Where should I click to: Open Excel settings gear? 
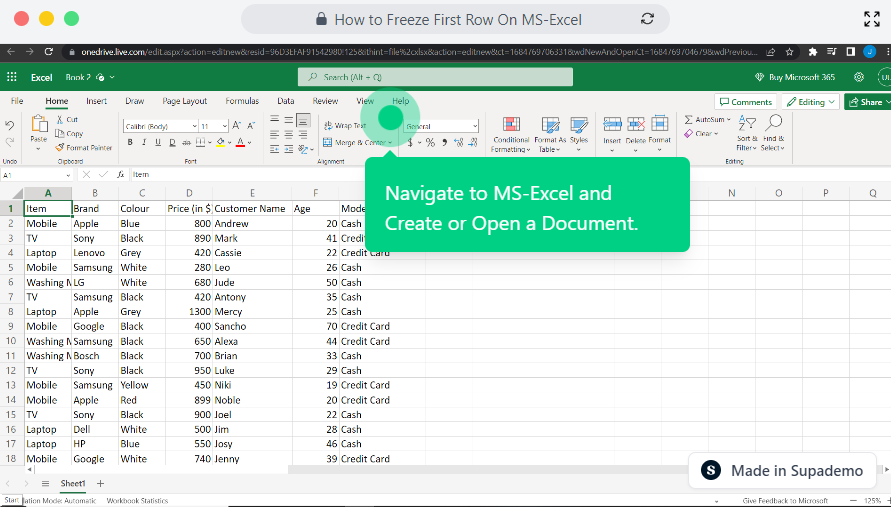pyautogui.click(x=859, y=77)
